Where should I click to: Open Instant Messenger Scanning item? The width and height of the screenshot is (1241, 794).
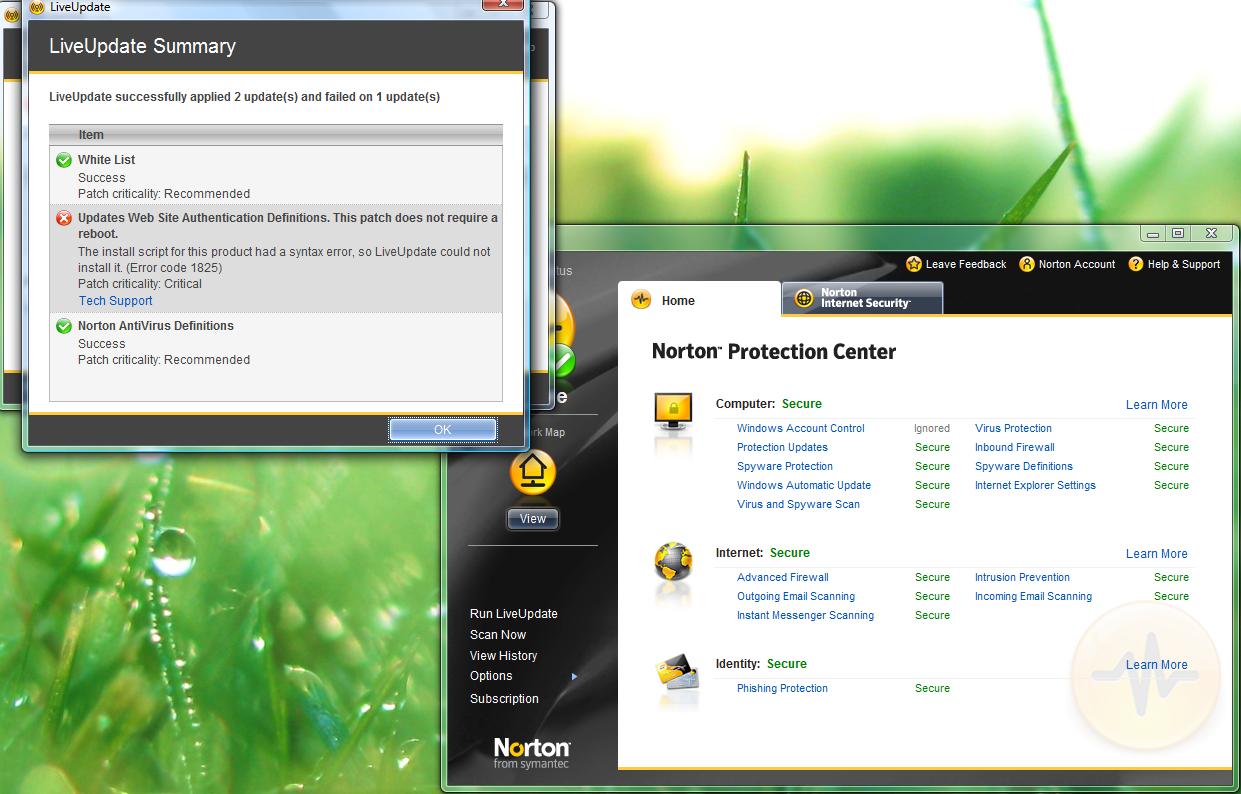[x=805, y=615]
